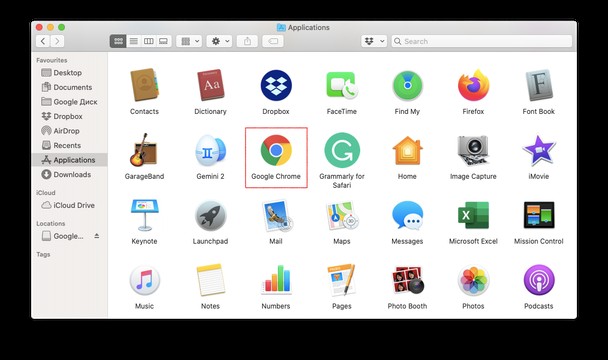Image resolution: width=608 pixels, height=360 pixels.
Task: Select the iMovie star icon
Action: point(539,150)
